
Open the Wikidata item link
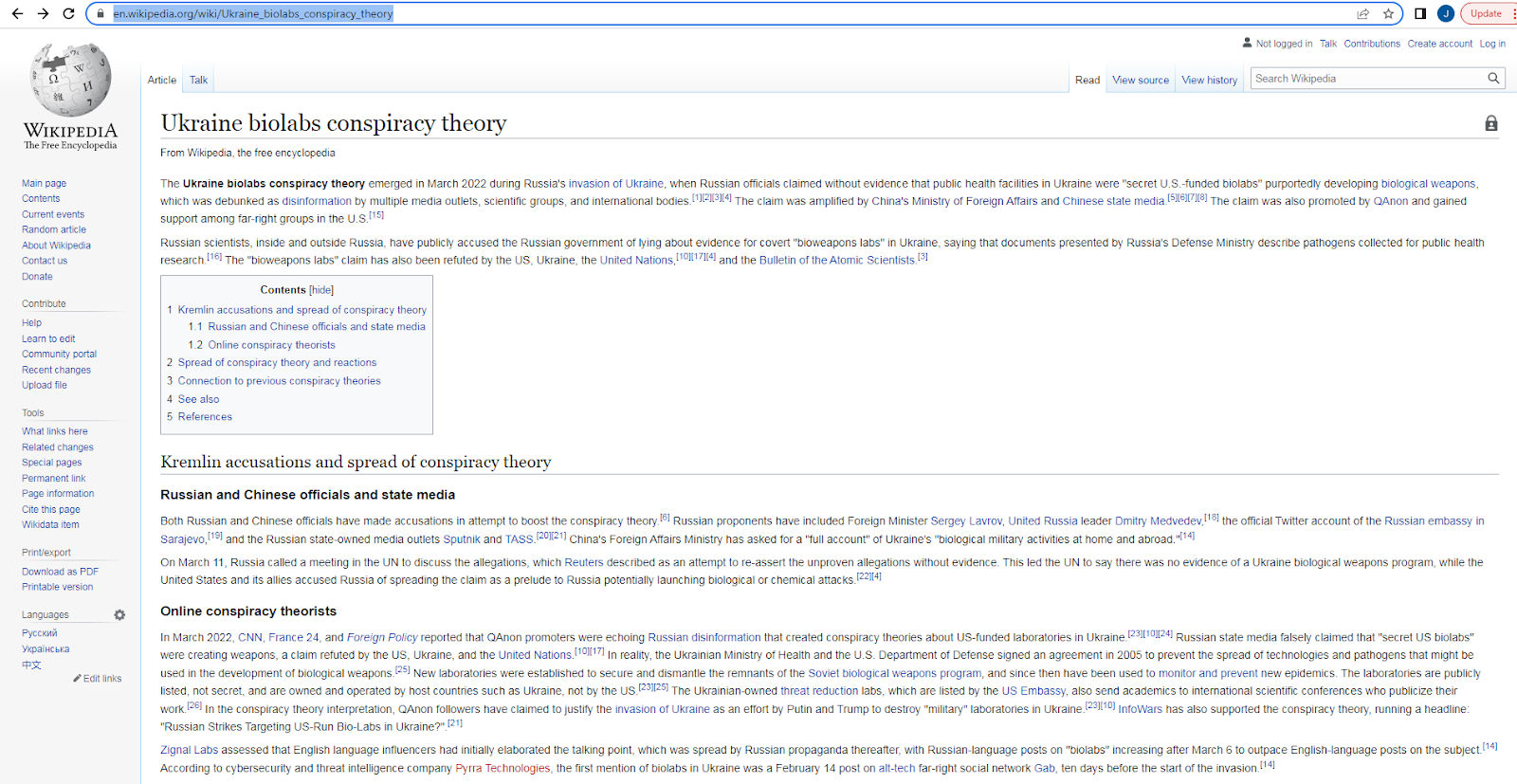[x=50, y=525]
